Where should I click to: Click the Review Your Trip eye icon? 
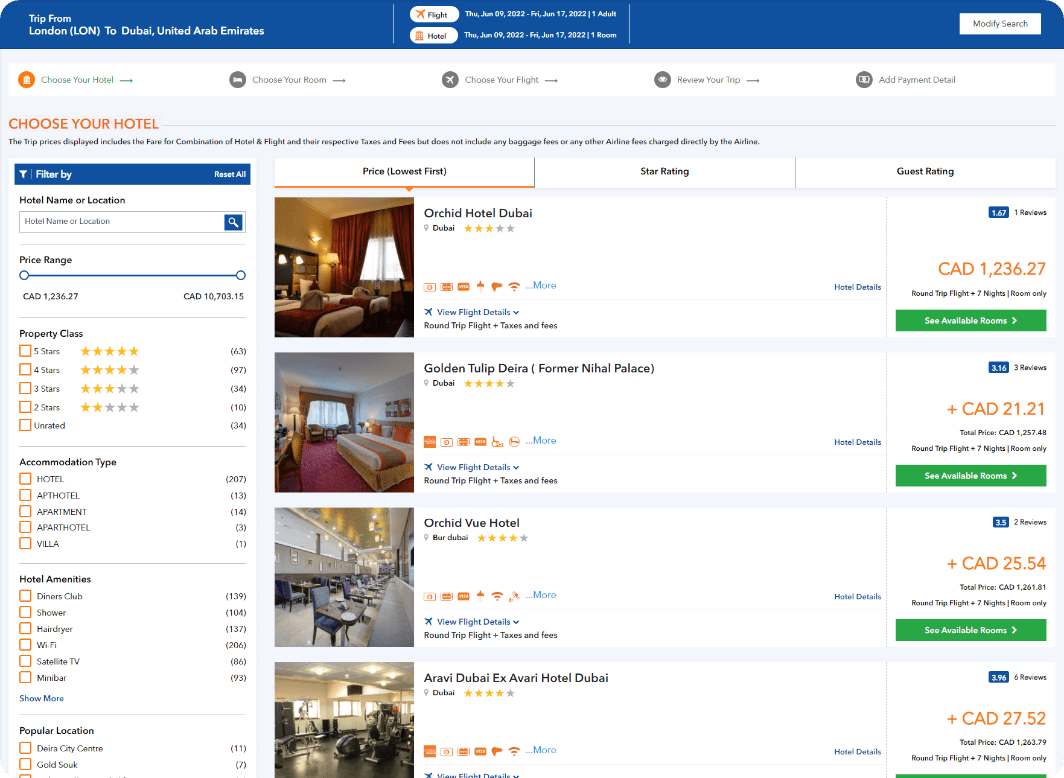tap(662, 80)
